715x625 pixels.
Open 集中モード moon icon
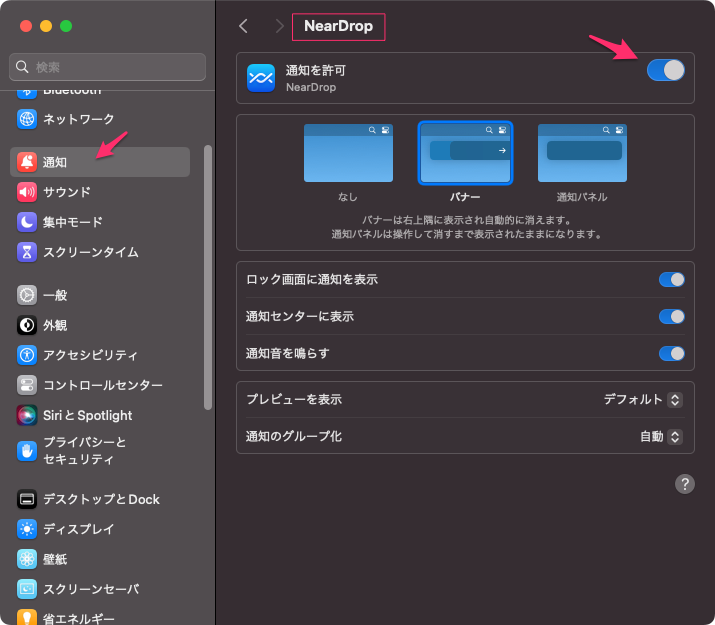pyautogui.click(x=27, y=222)
